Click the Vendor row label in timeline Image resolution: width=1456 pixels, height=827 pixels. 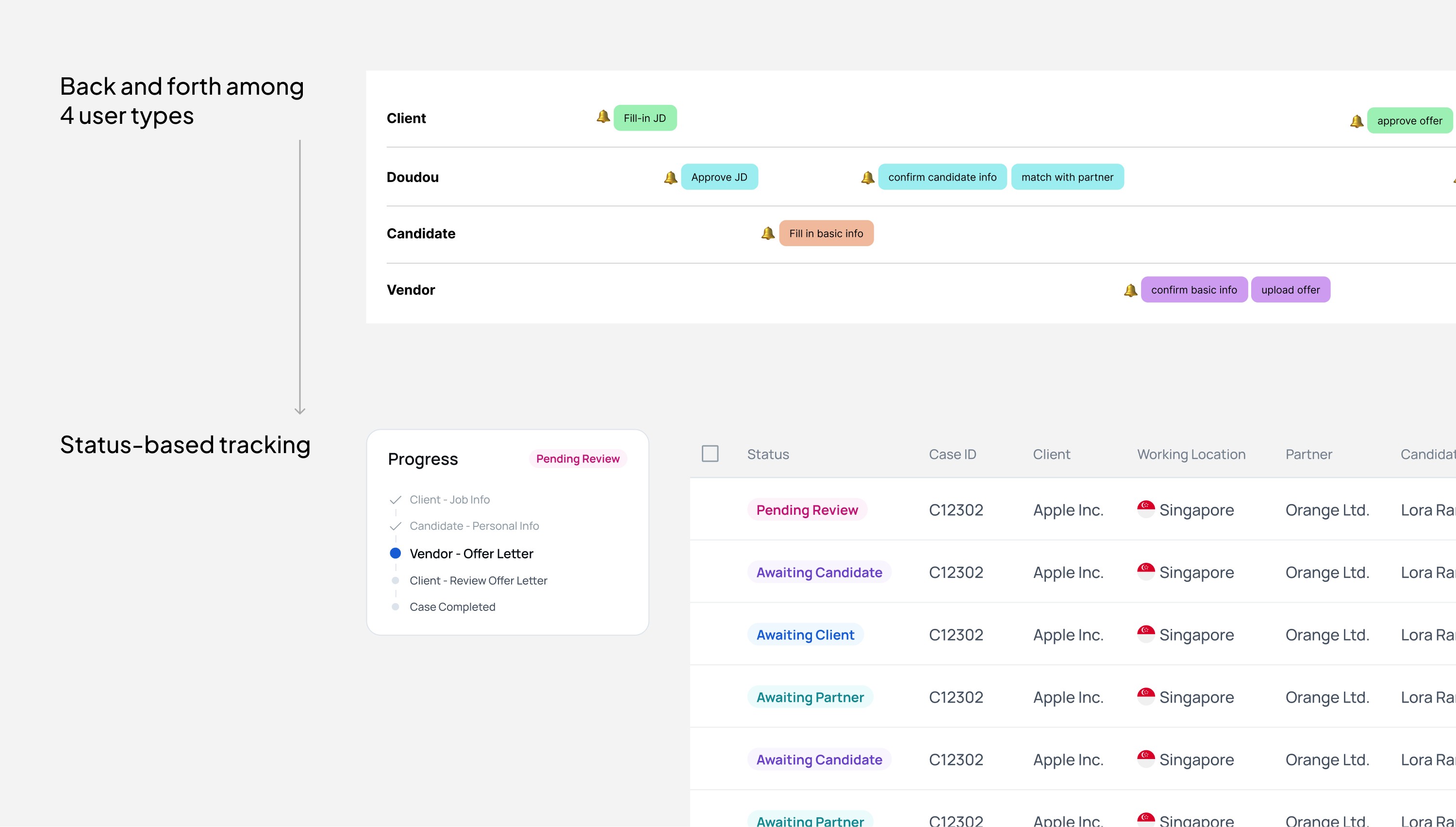pos(411,290)
